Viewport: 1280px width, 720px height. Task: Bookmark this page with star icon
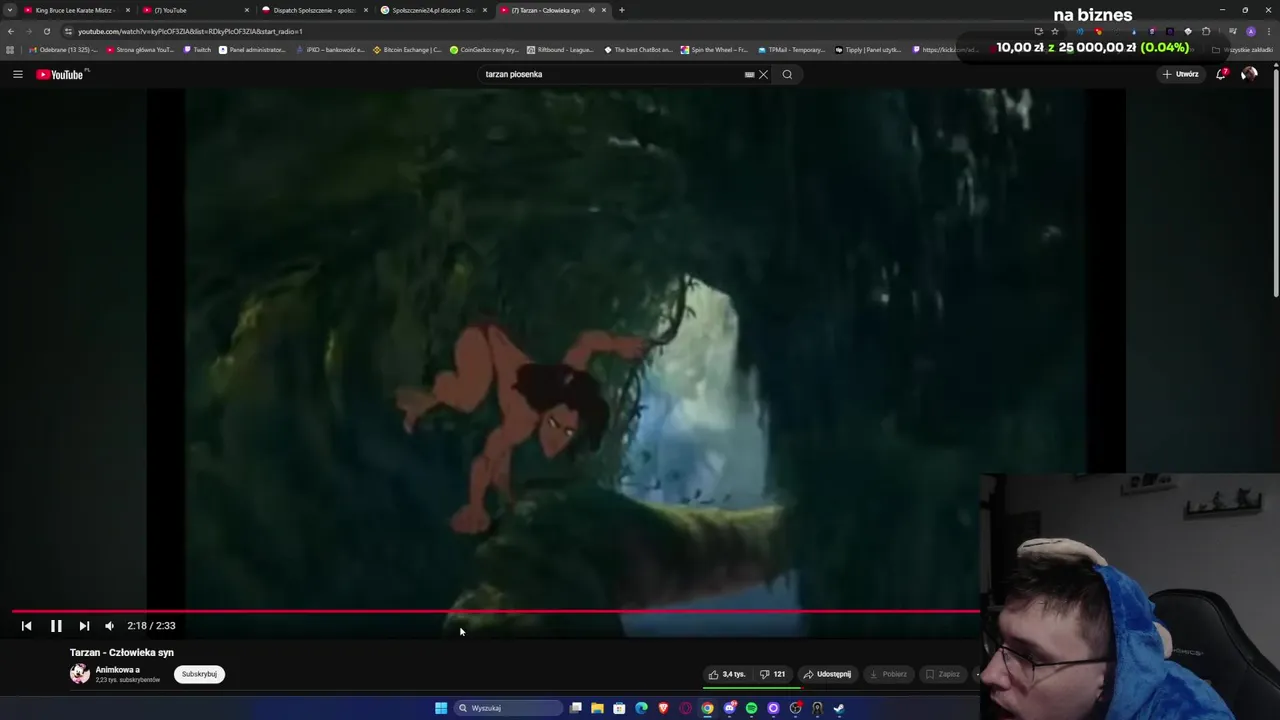click(1054, 31)
